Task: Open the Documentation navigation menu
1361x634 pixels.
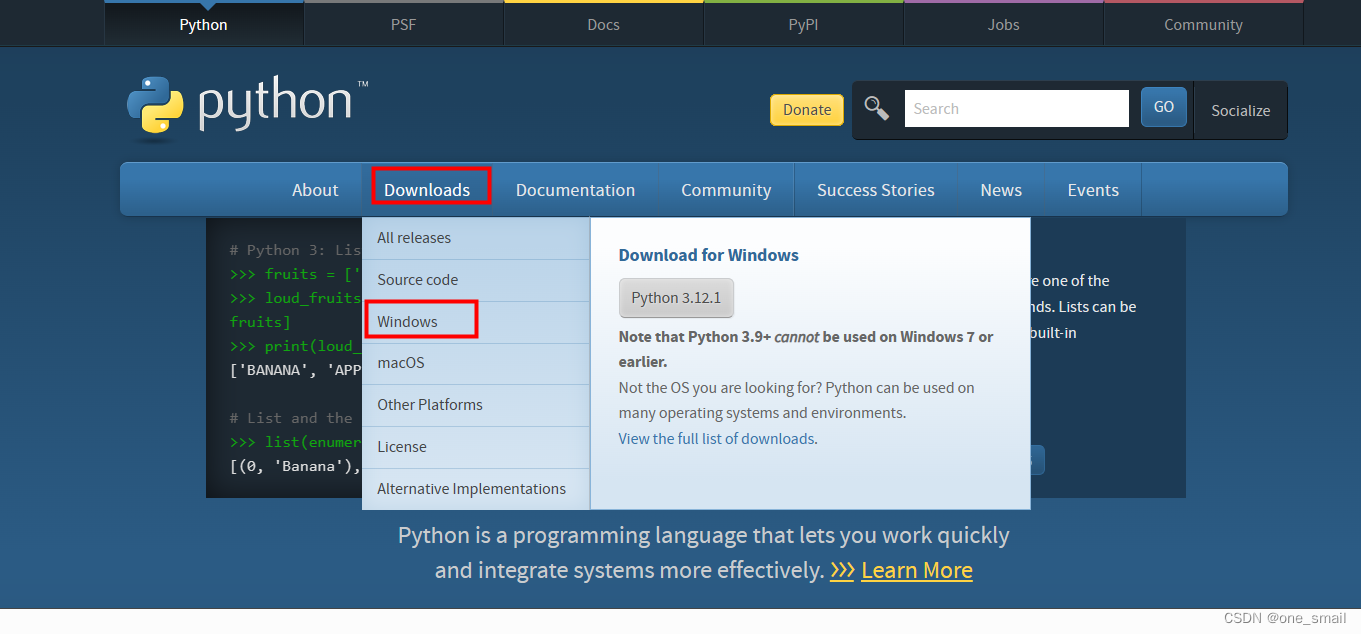Action: 575,190
